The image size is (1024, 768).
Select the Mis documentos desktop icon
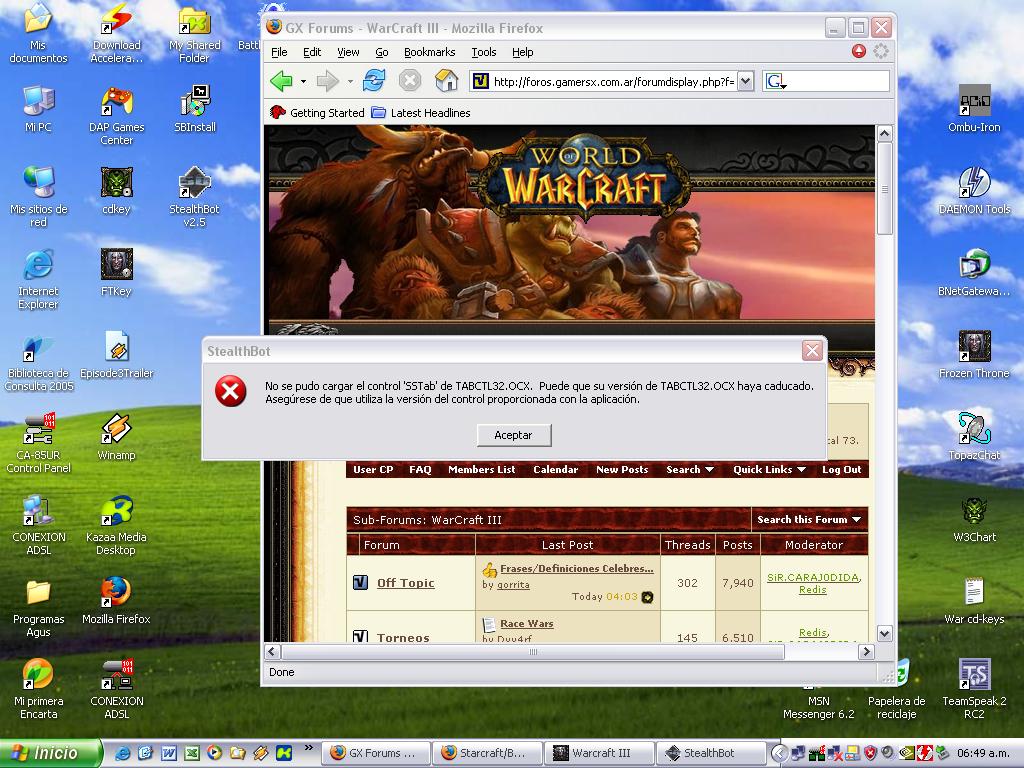coord(38,33)
